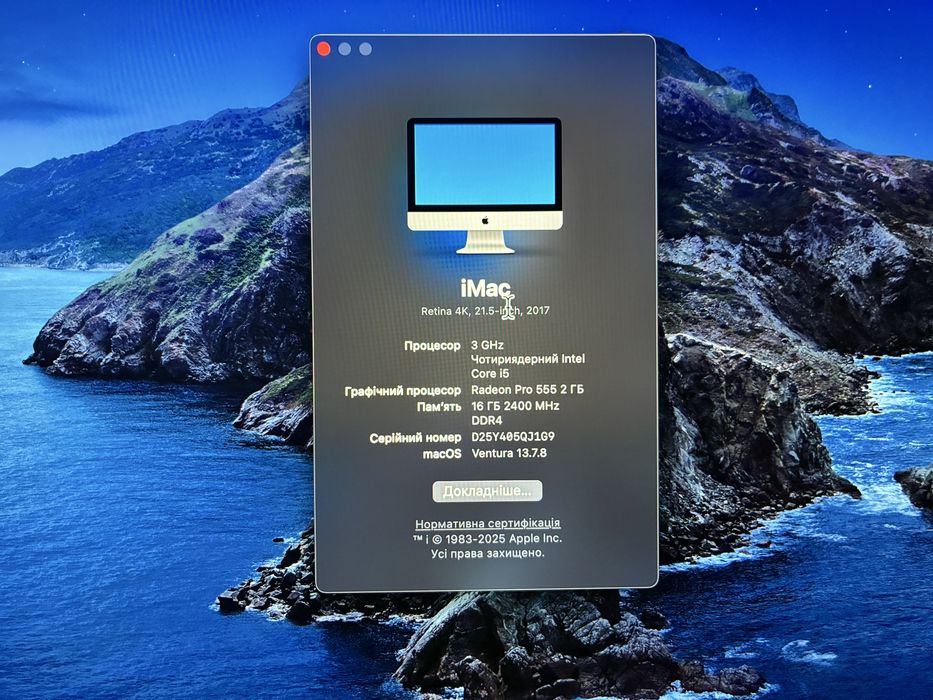Click the iMac title text
Viewport: 933px width, 700px height.
pyautogui.click(x=486, y=289)
